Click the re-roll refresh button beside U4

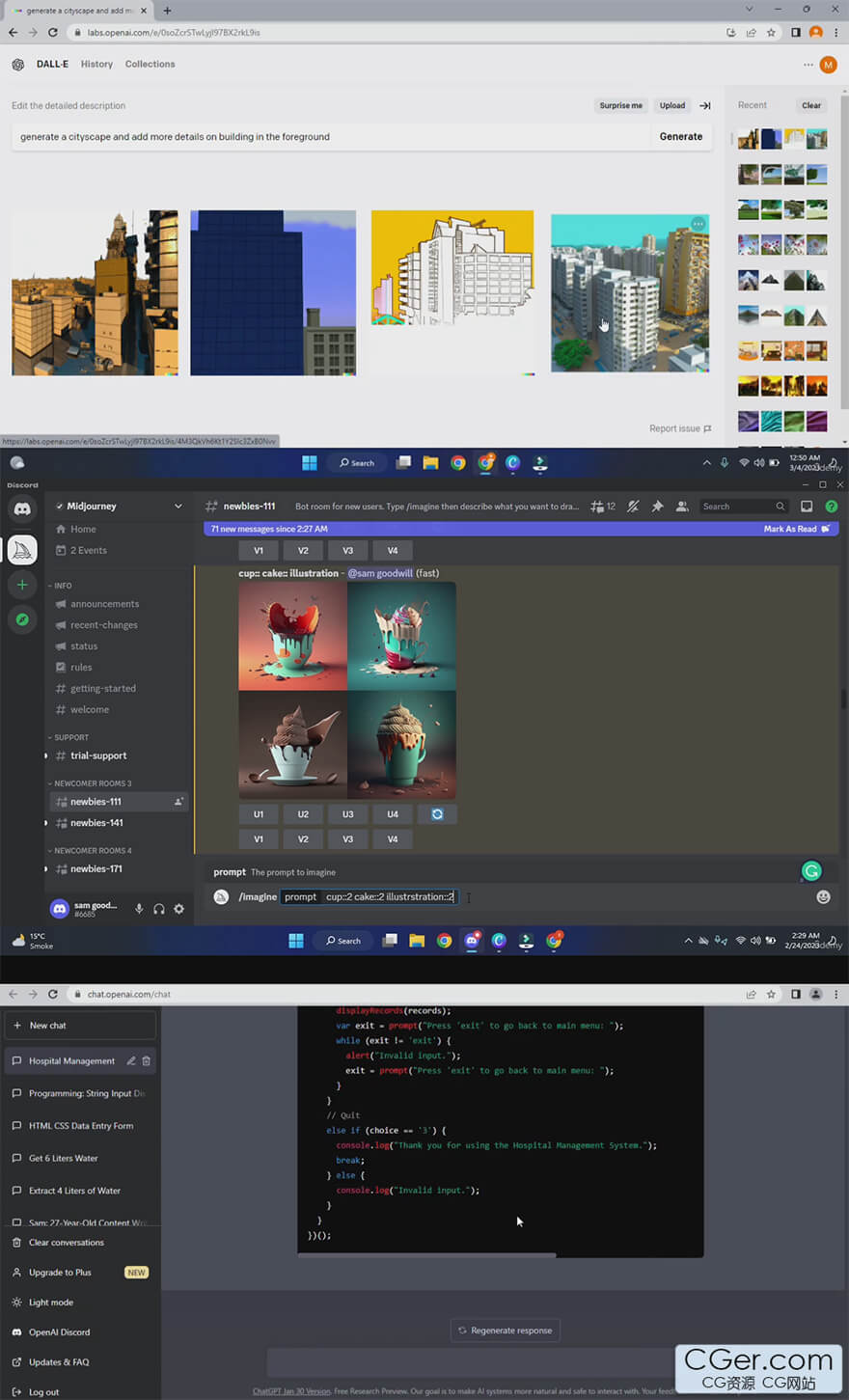click(x=437, y=814)
